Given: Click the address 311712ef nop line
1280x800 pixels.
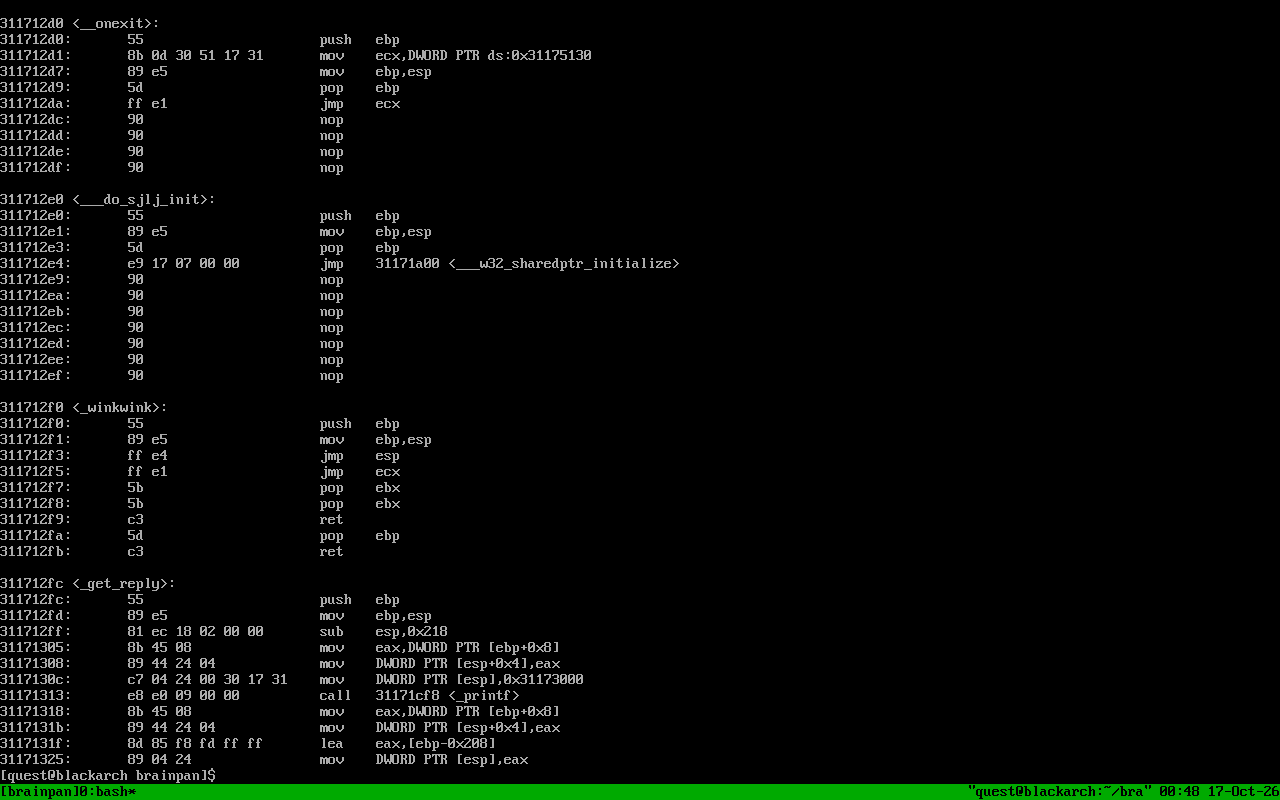Looking at the screenshot, I should click(172, 376).
